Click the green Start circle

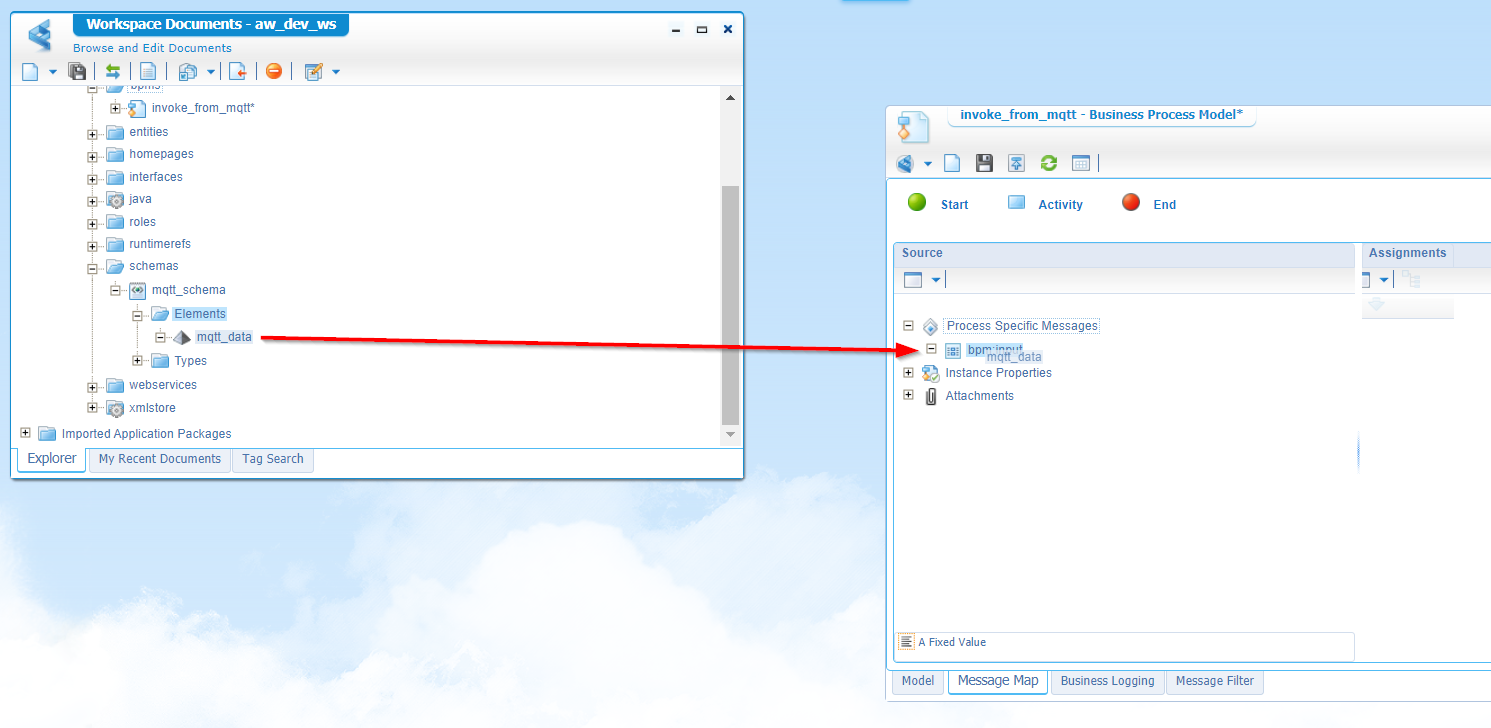(917, 202)
